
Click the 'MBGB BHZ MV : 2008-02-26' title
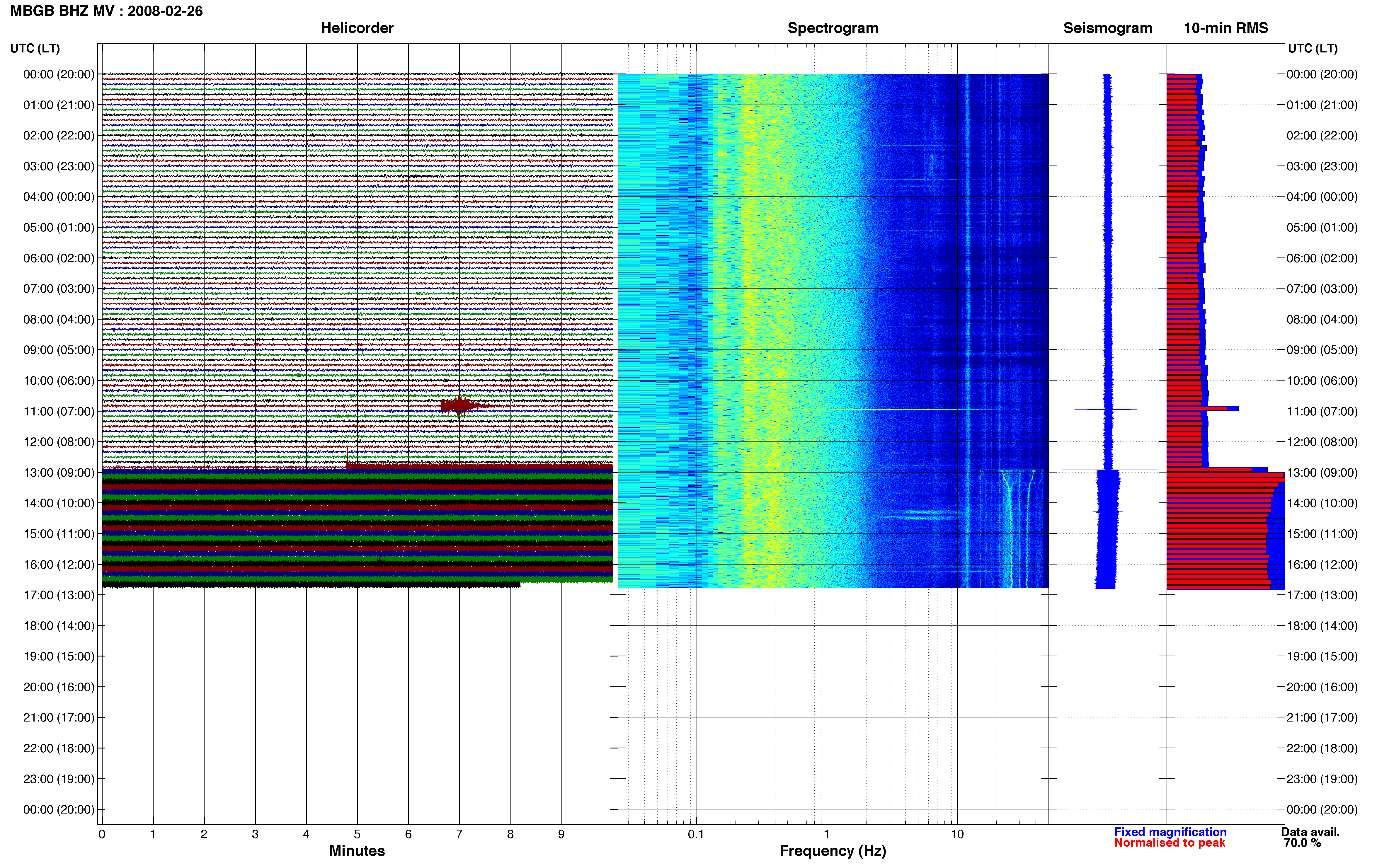coord(106,11)
